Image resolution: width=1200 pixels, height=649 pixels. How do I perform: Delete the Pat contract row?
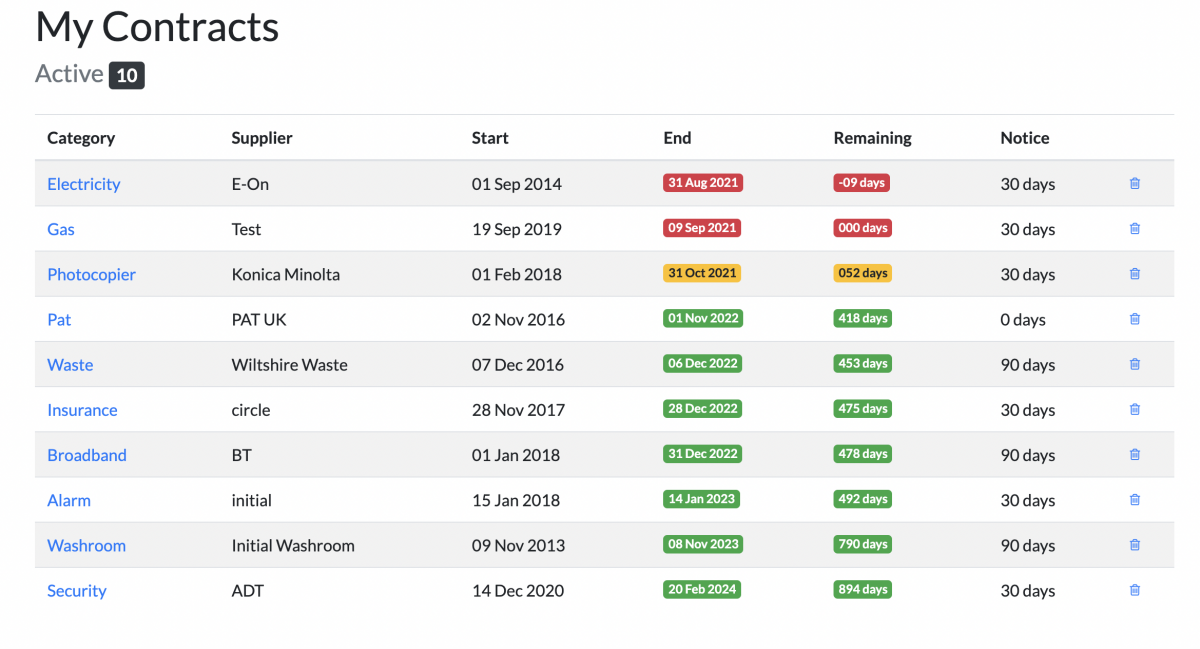pyautogui.click(x=1135, y=319)
